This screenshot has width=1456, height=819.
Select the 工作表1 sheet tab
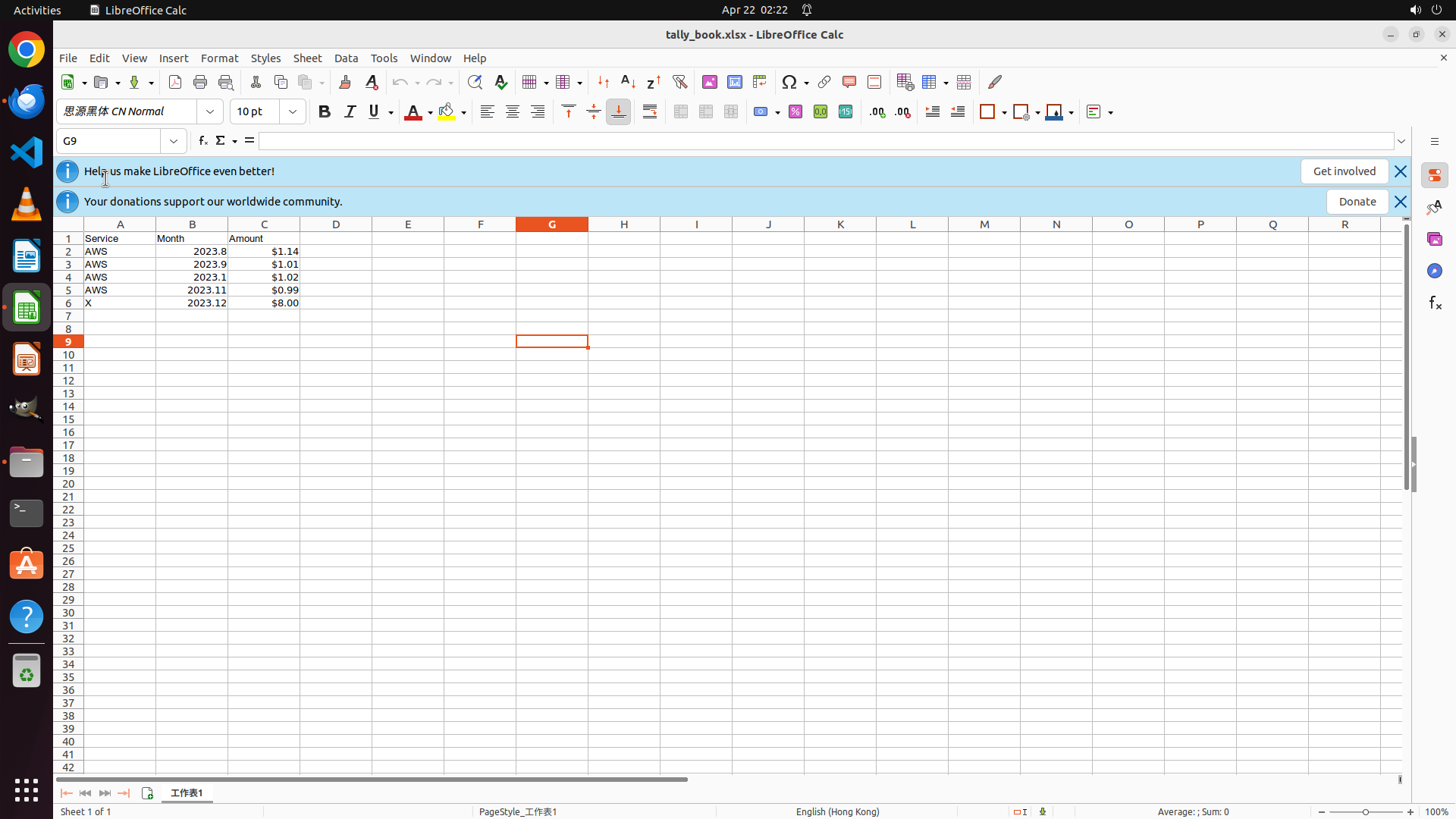point(187,793)
